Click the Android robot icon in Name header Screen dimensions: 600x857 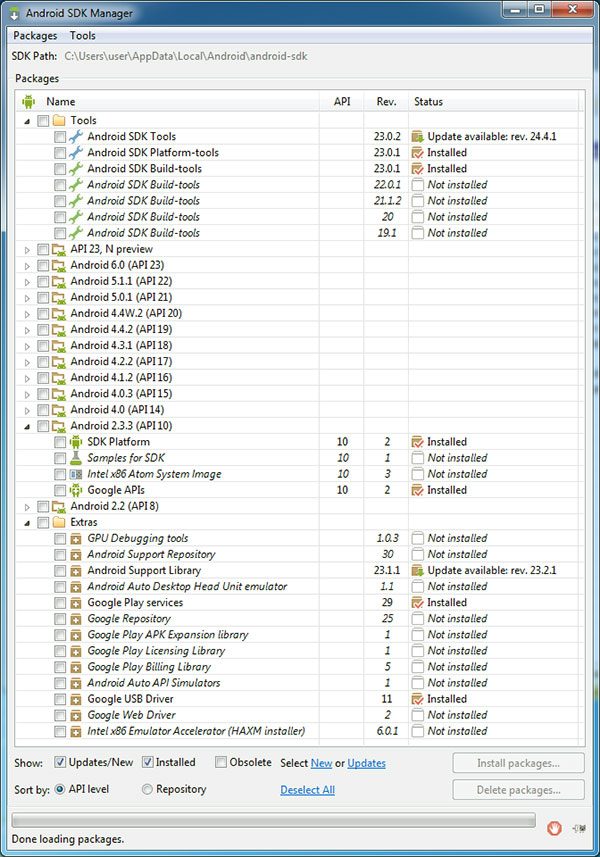pyautogui.click(x=28, y=102)
